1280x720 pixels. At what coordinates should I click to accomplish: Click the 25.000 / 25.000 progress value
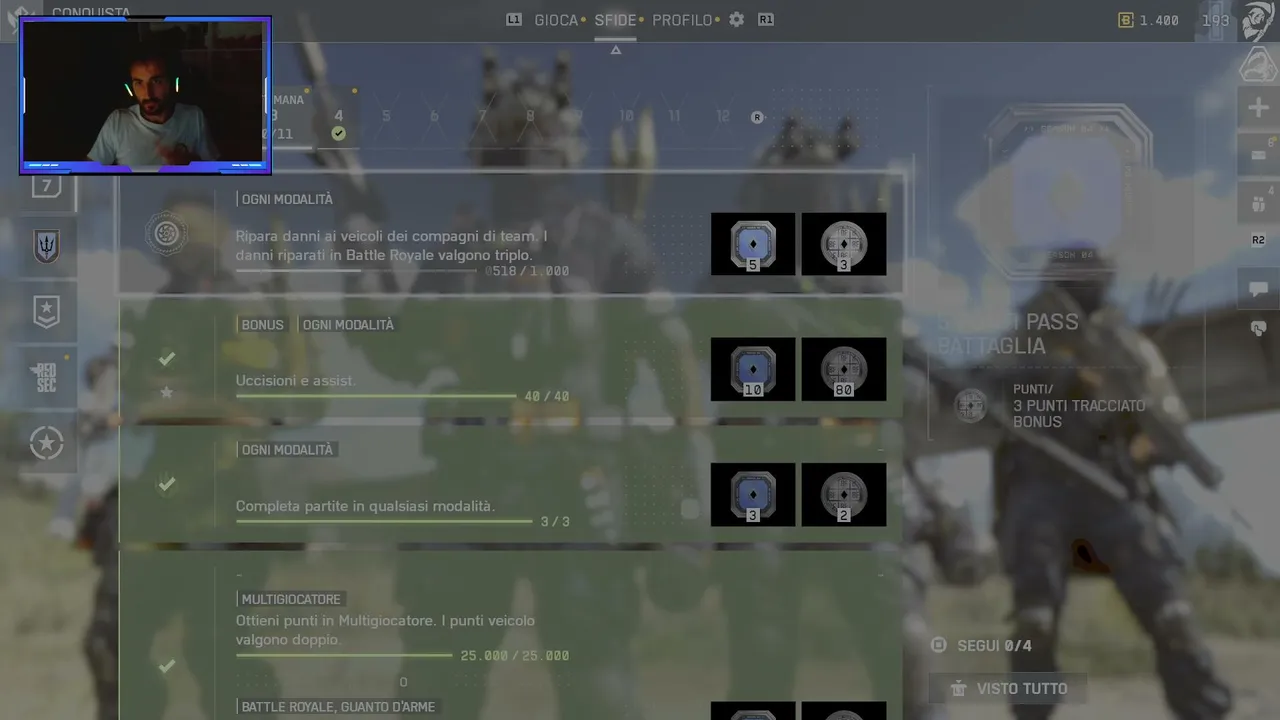515,656
